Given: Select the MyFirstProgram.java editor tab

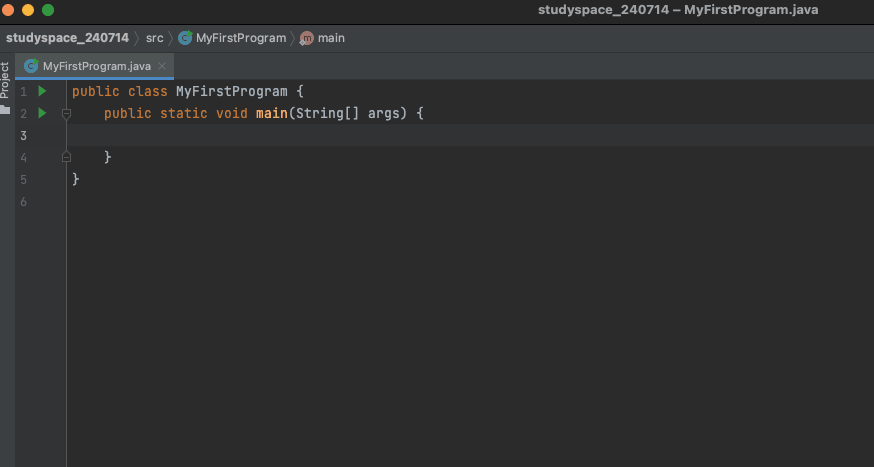Looking at the screenshot, I should point(96,66).
